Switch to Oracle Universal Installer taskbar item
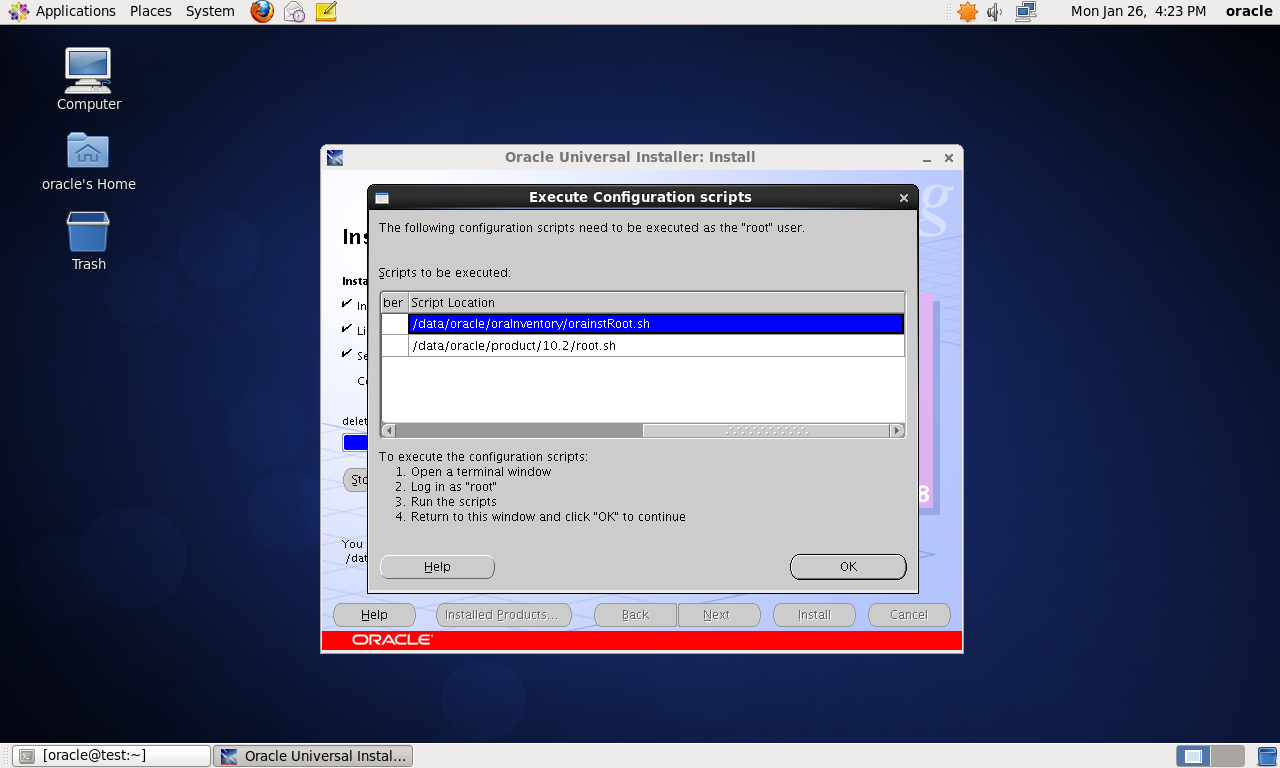The height and width of the screenshot is (768, 1280). 314,756
